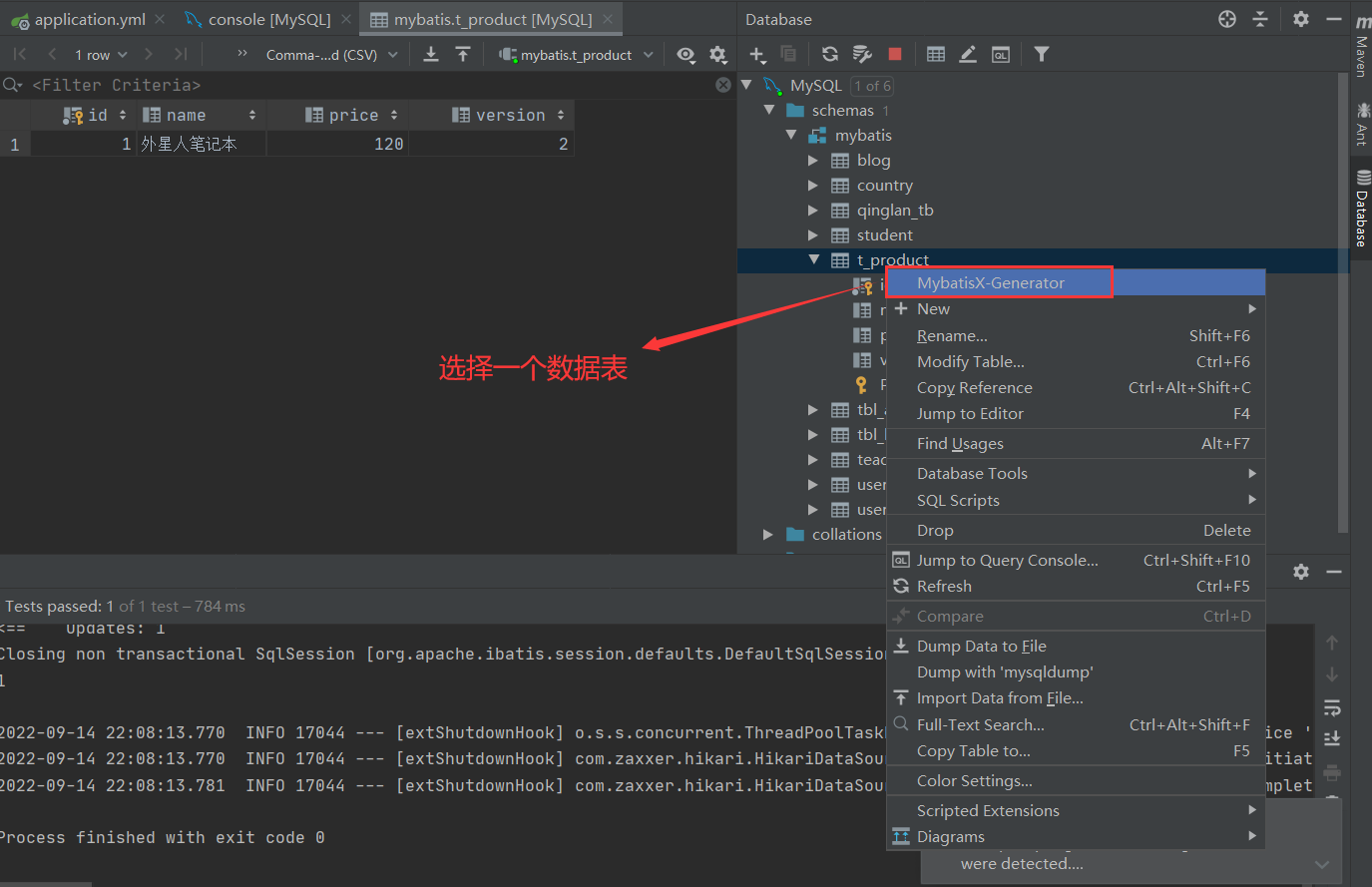Add new data source with plus icon

(x=757, y=55)
